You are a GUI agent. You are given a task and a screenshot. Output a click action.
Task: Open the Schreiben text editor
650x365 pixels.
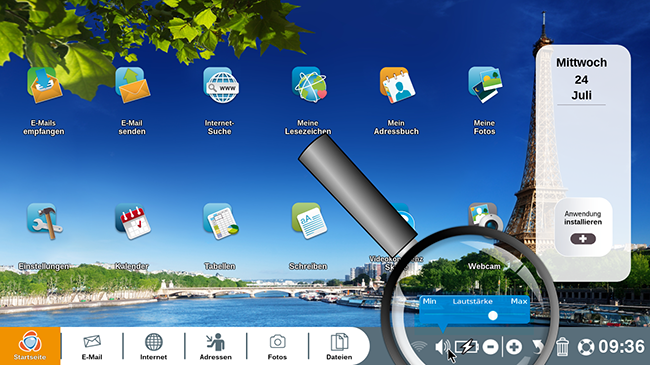tap(309, 221)
